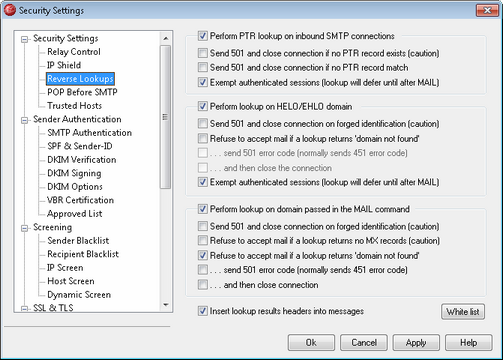Viewport: 503px width, 360px height.
Task: Open the White list button
Action: point(463,312)
